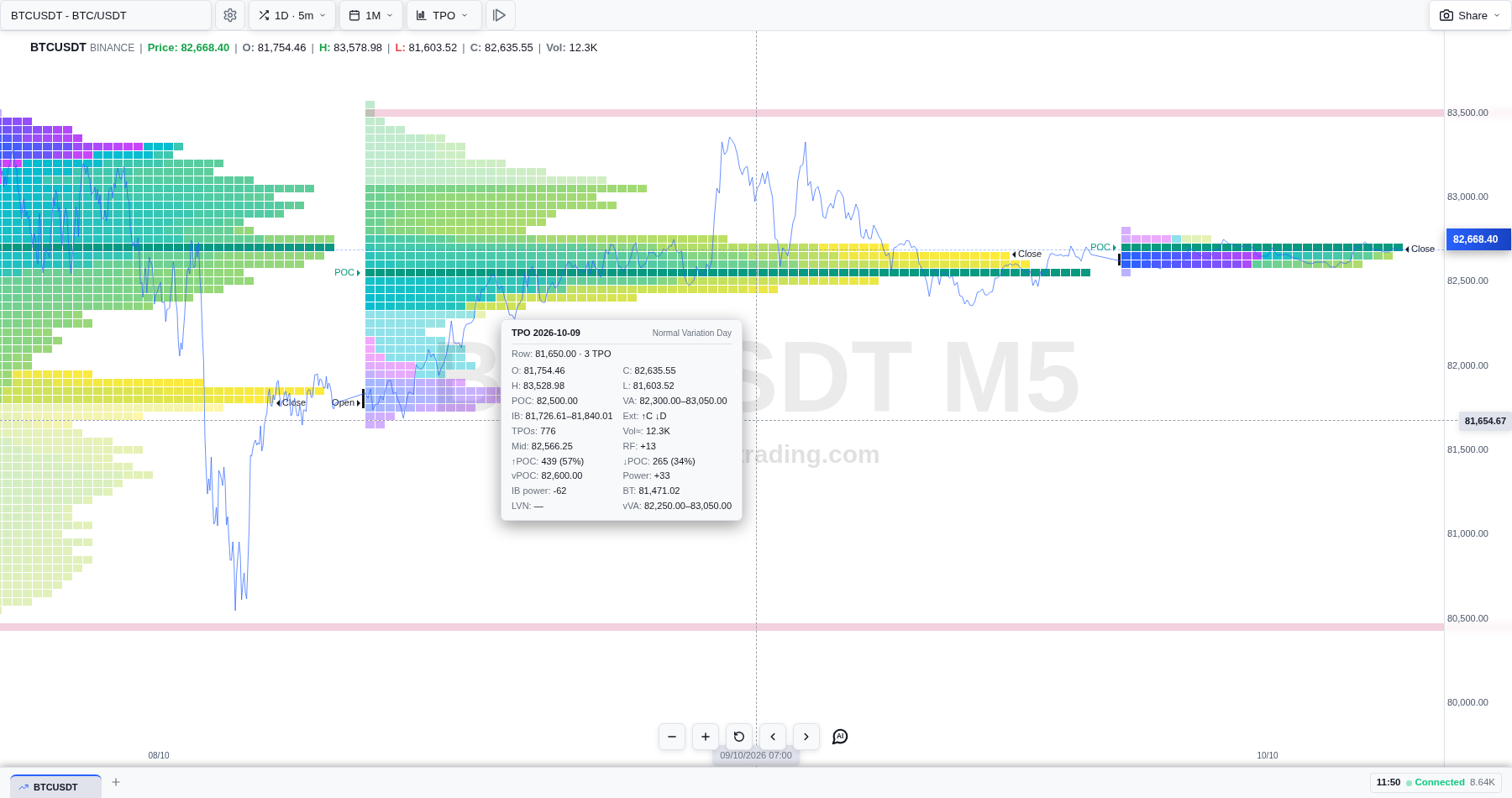Click the Normal Variation Day label
Viewport: 1512px width, 798px height.
[692, 333]
